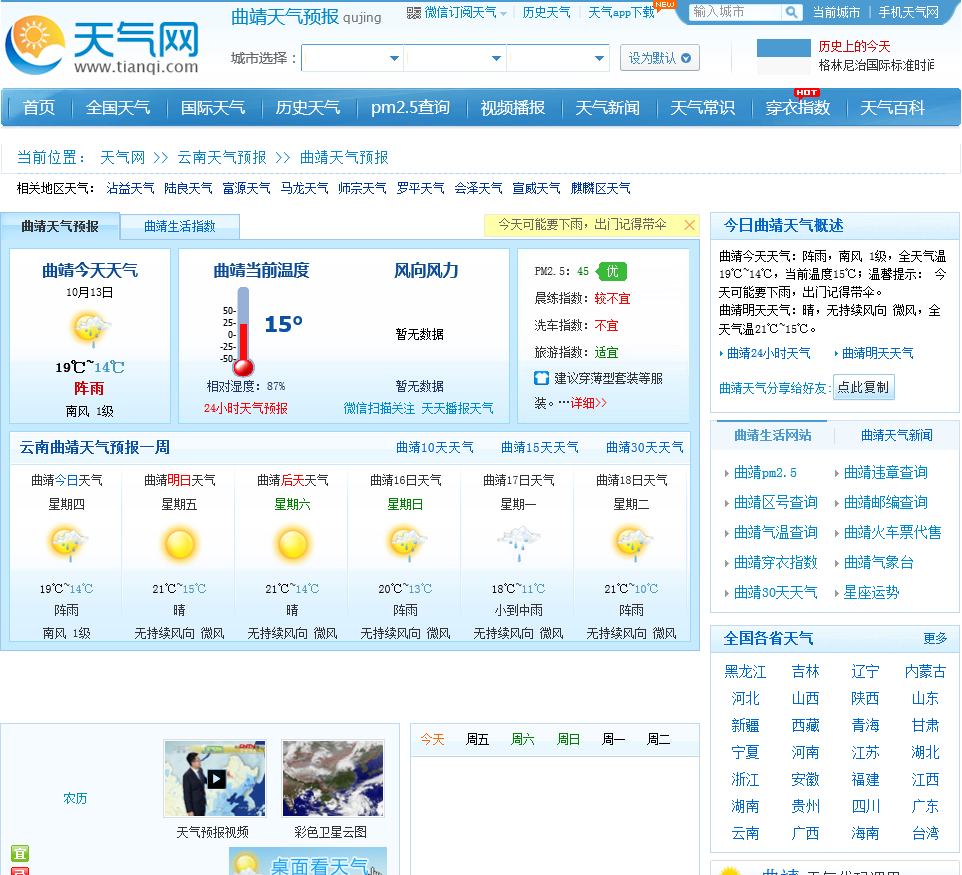Screen dimensions: 962x875
Task: Select the 周六 tab in hourly panel
Action: 523,739
